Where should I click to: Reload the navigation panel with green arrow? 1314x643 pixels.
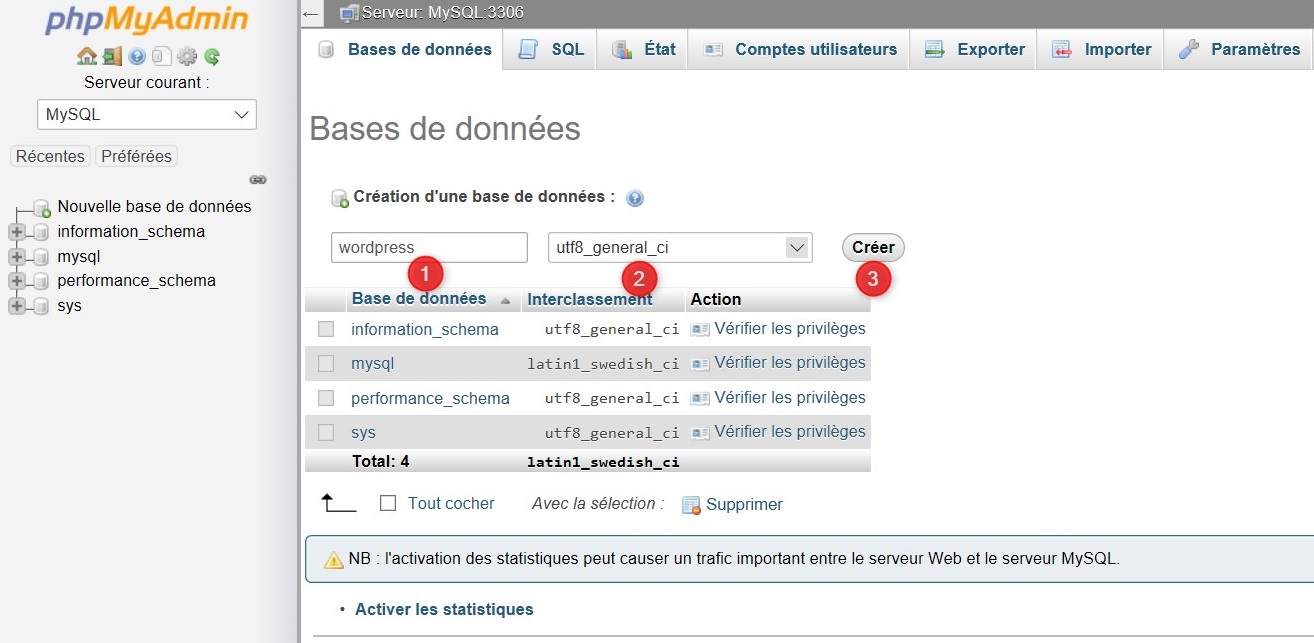(211, 56)
